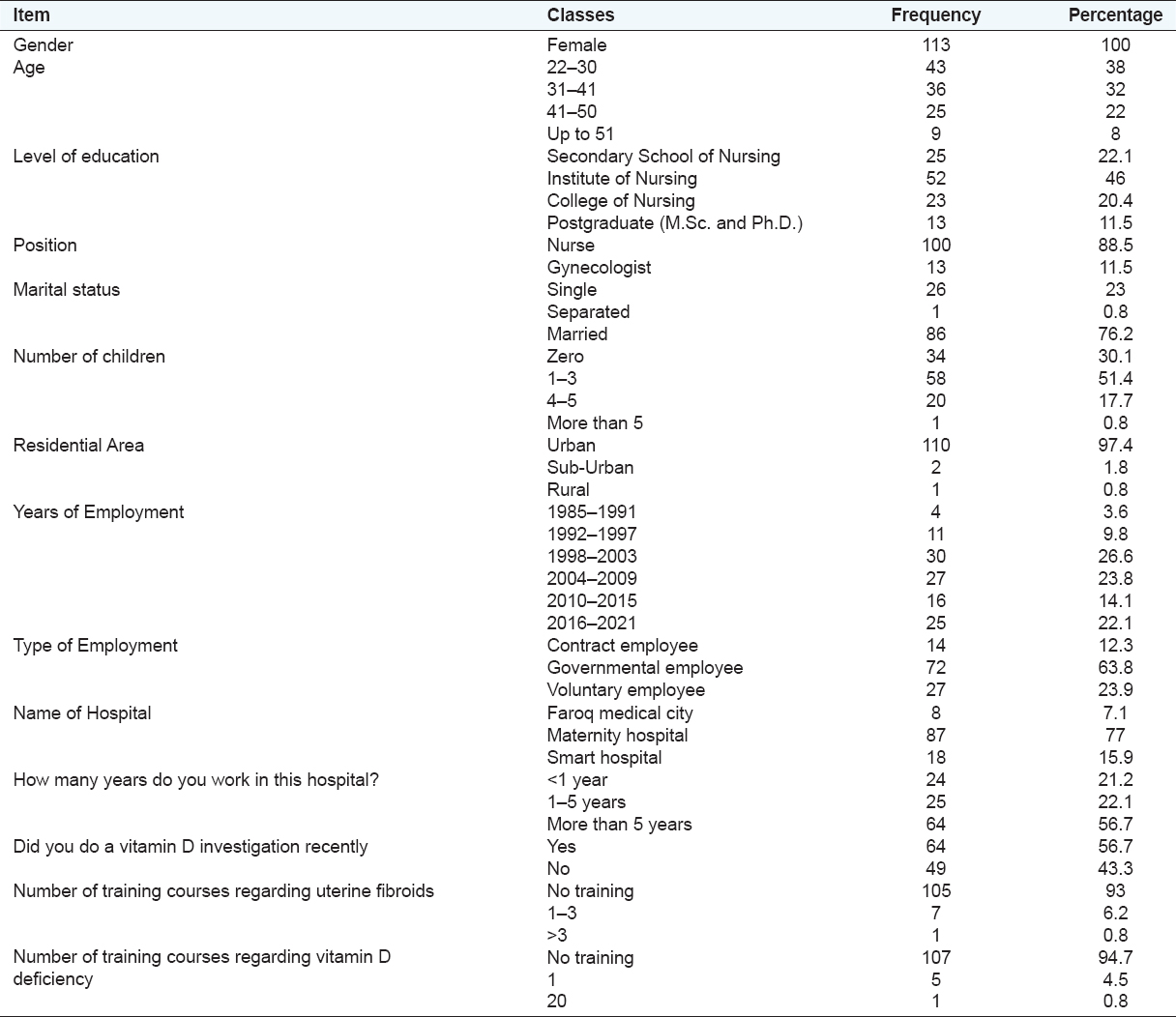Viewport: 1176px width, 1017px height.
Task: Select the Faroq medical city cell
Action: 620,713
